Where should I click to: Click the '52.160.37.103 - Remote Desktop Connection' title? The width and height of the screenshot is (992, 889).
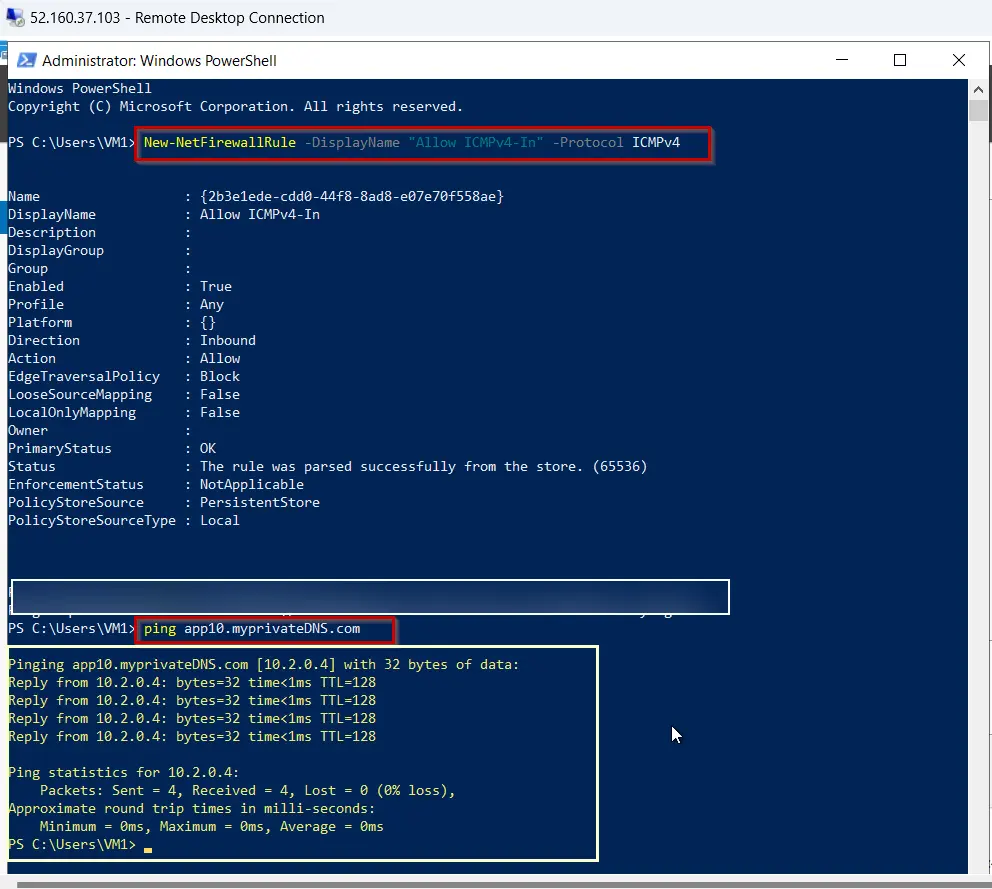coord(177,18)
